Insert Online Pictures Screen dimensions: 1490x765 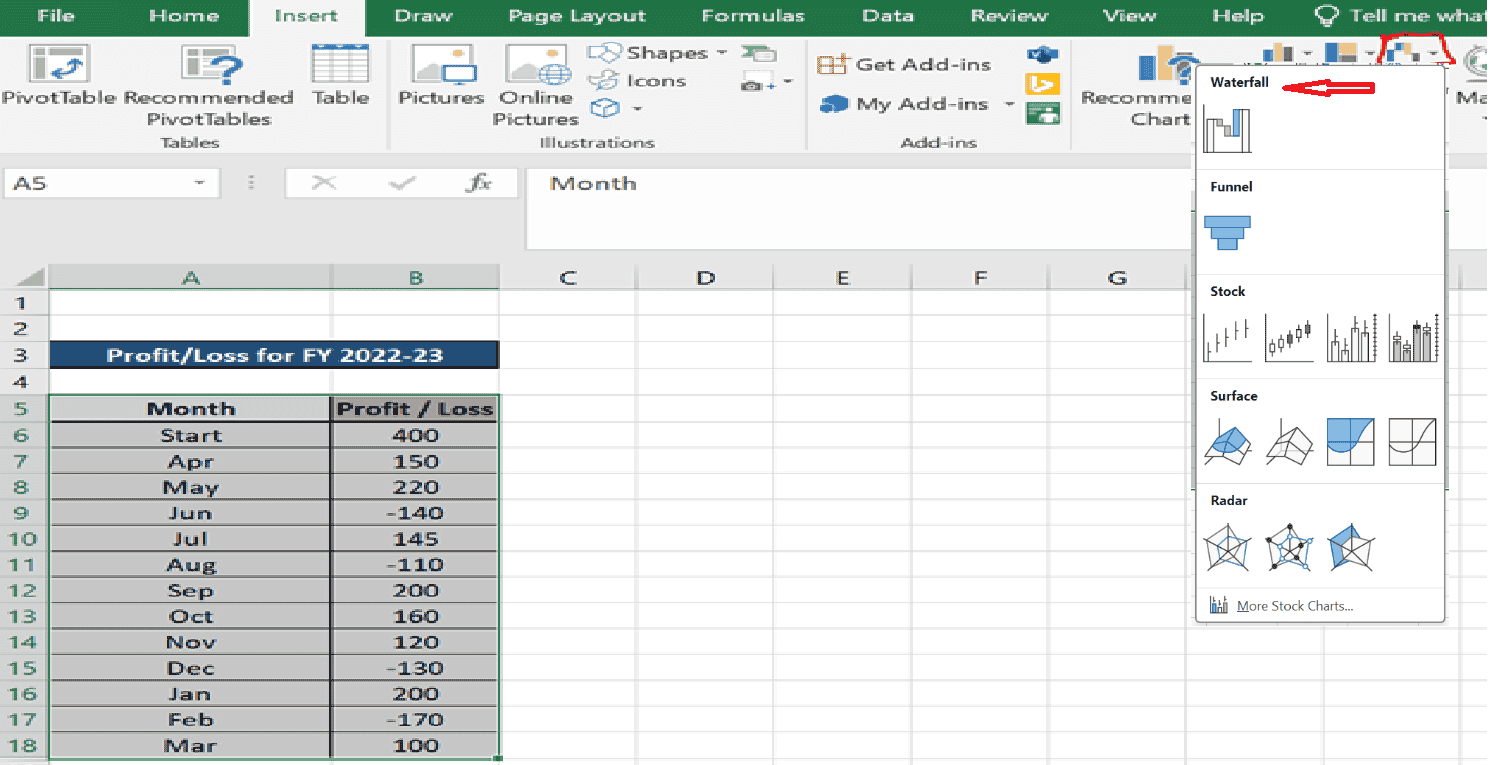536,80
